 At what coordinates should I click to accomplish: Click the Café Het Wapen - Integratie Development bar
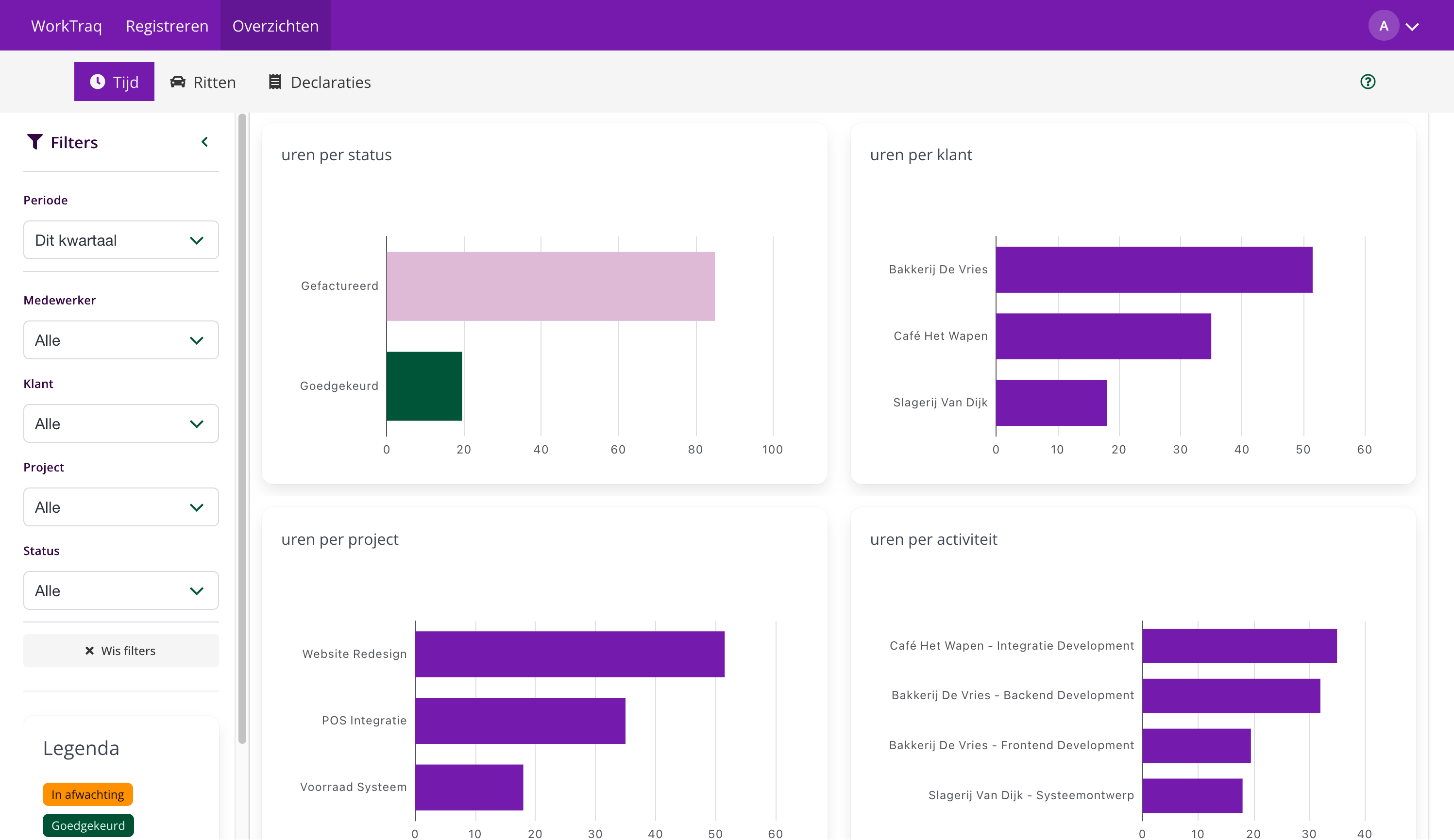point(1240,646)
